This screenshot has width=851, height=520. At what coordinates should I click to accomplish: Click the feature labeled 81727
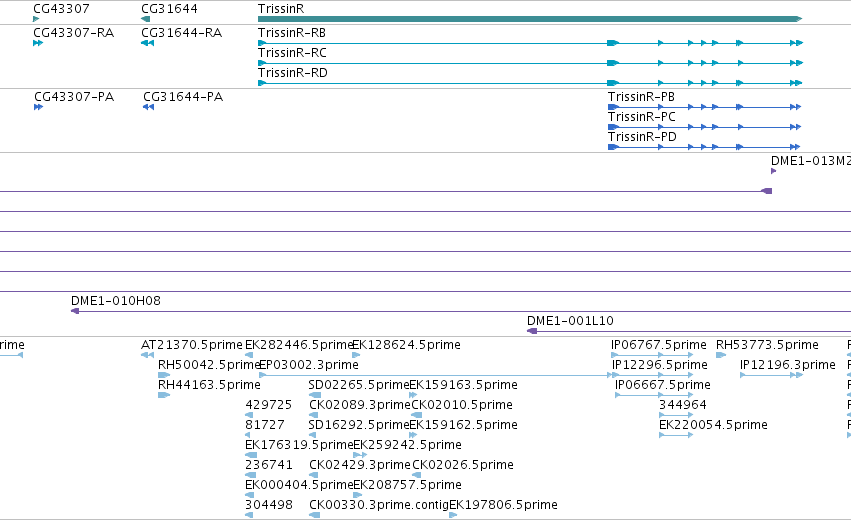265,426
